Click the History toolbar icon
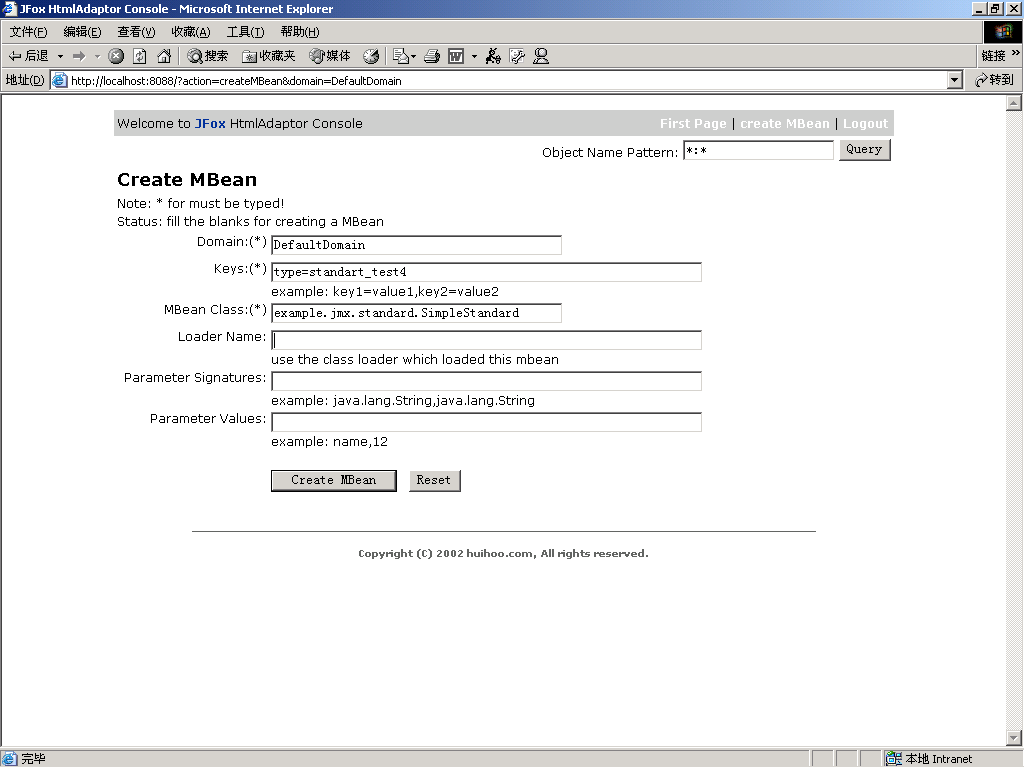This screenshot has width=1024, height=768. click(x=371, y=56)
